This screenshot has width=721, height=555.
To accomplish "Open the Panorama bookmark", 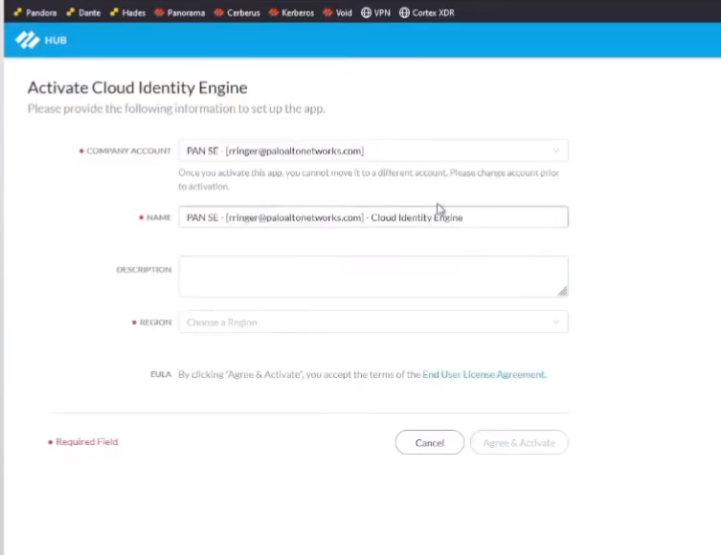I will (180, 13).
